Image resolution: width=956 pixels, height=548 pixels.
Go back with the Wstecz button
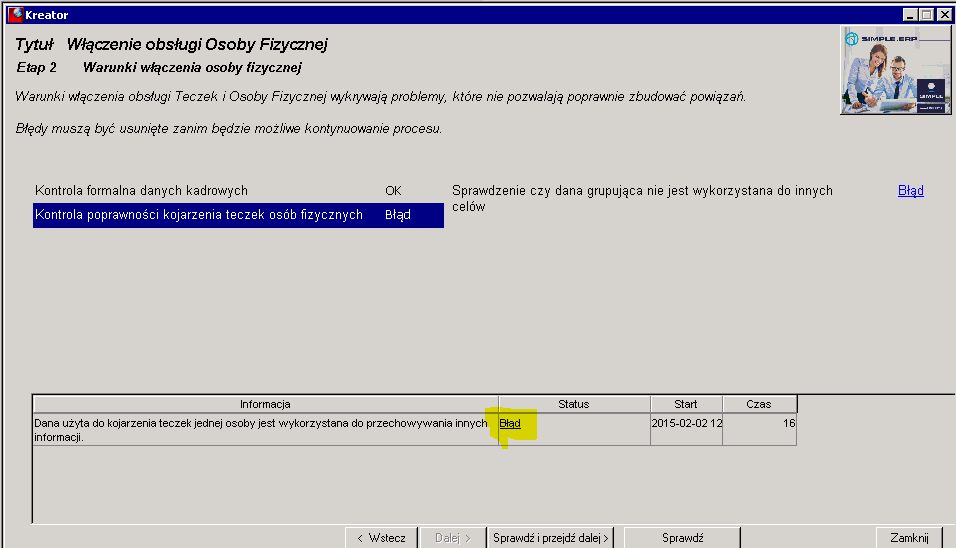click(x=381, y=538)
